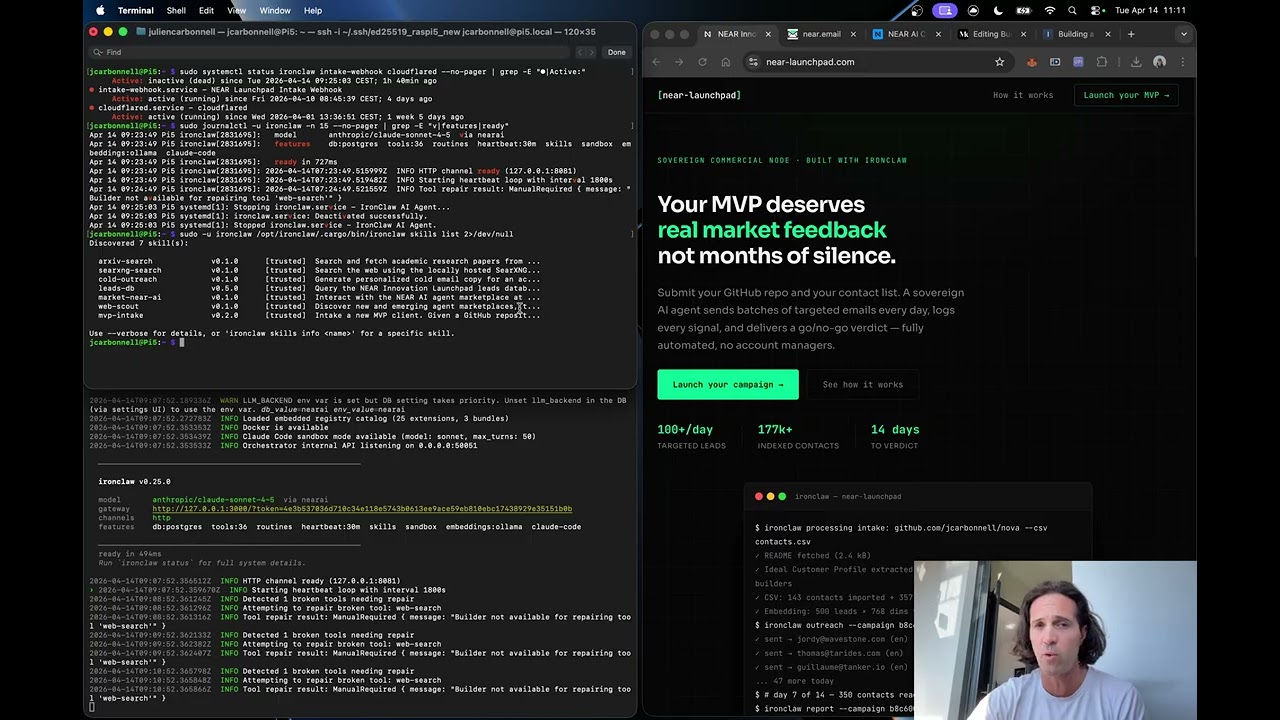
Task: Open the Window menu
Action: click(x=275, y=11)
